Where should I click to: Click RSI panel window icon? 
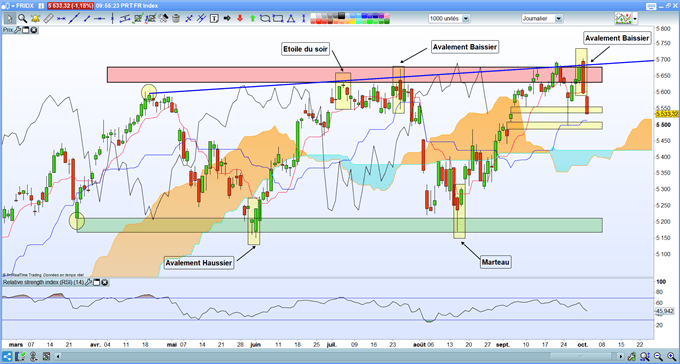[97, 282]
